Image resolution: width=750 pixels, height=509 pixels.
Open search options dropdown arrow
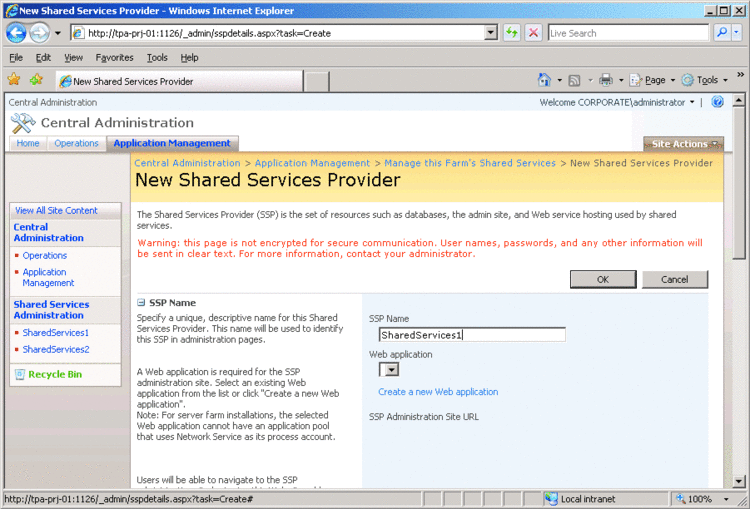pyautogui.click(x=736, y=33)
